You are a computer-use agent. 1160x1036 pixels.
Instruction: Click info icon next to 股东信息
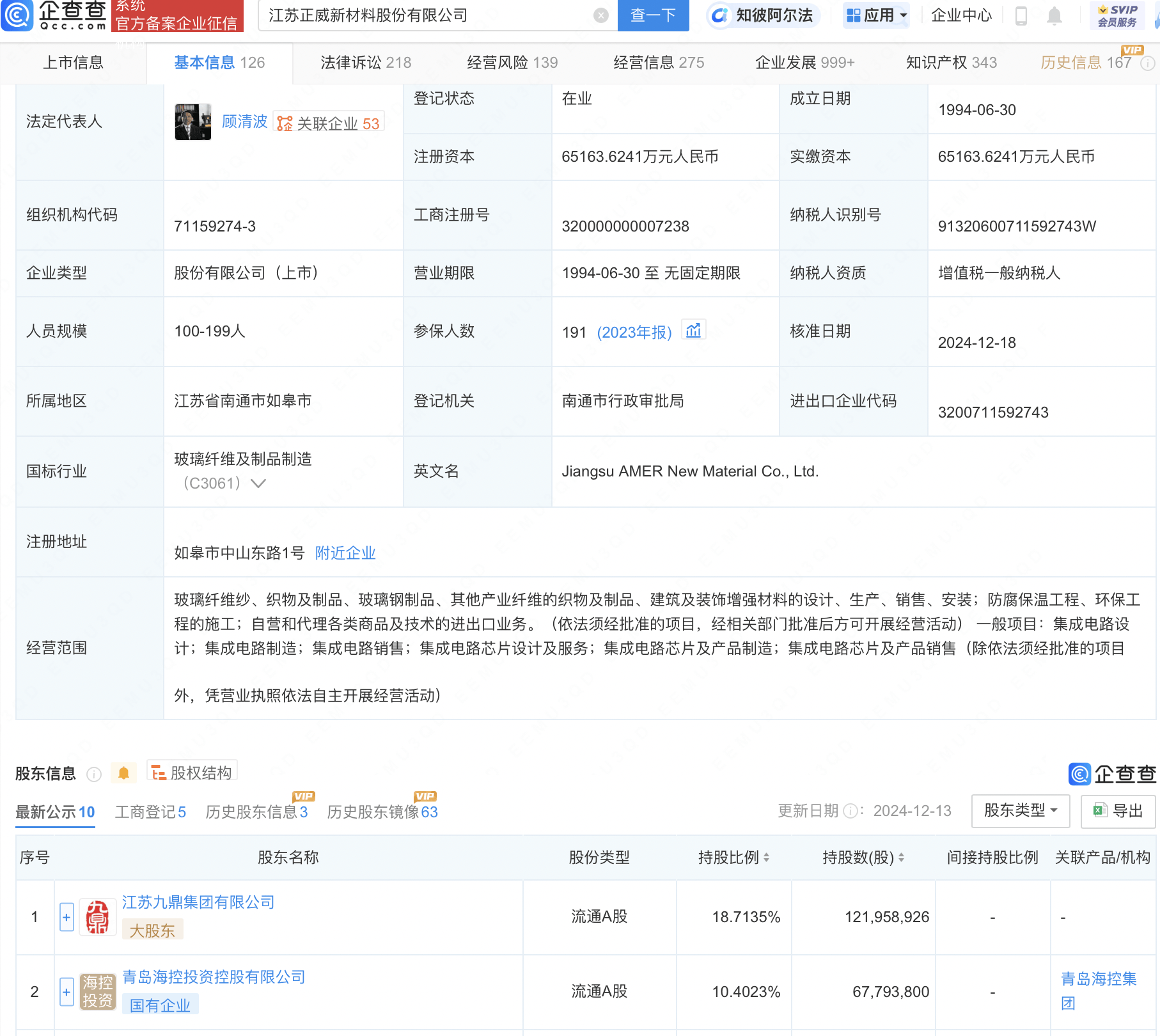(94, 774)
